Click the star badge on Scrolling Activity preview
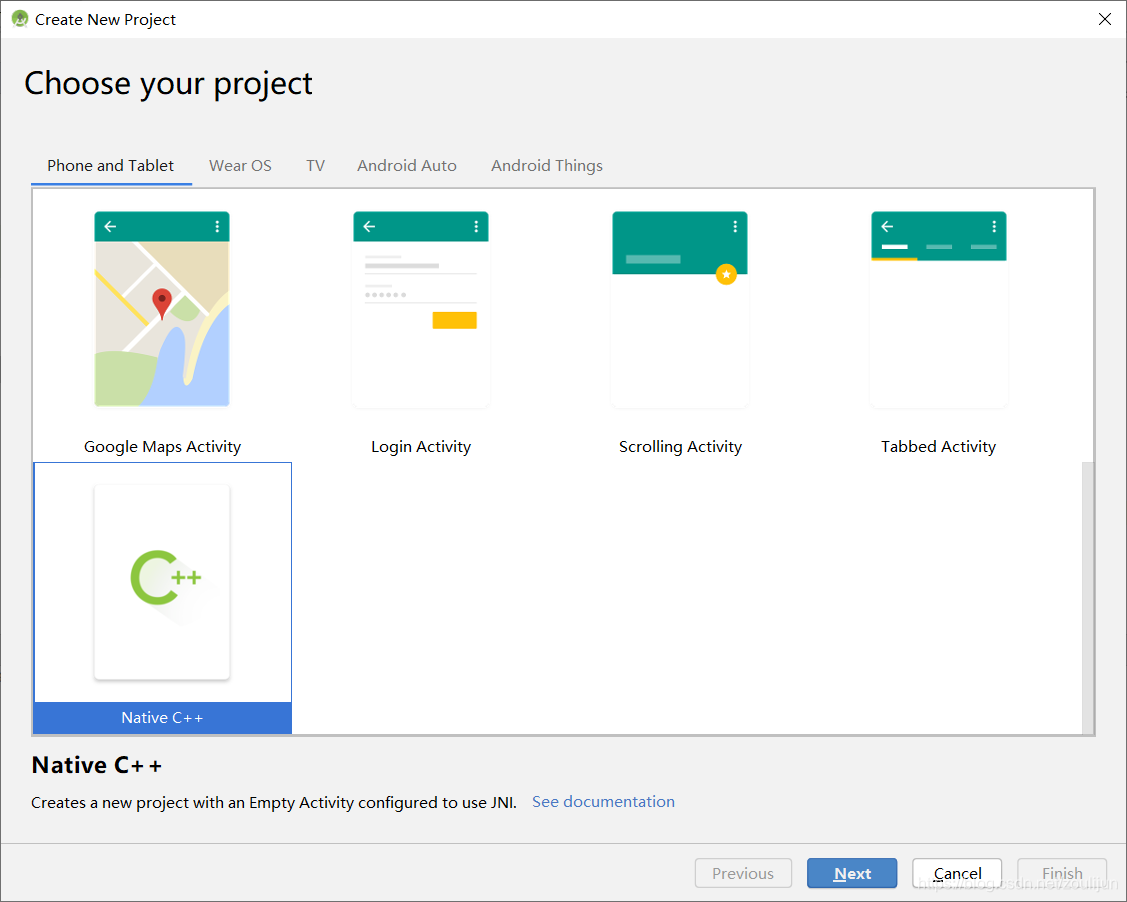 click(x=727, y=274)
